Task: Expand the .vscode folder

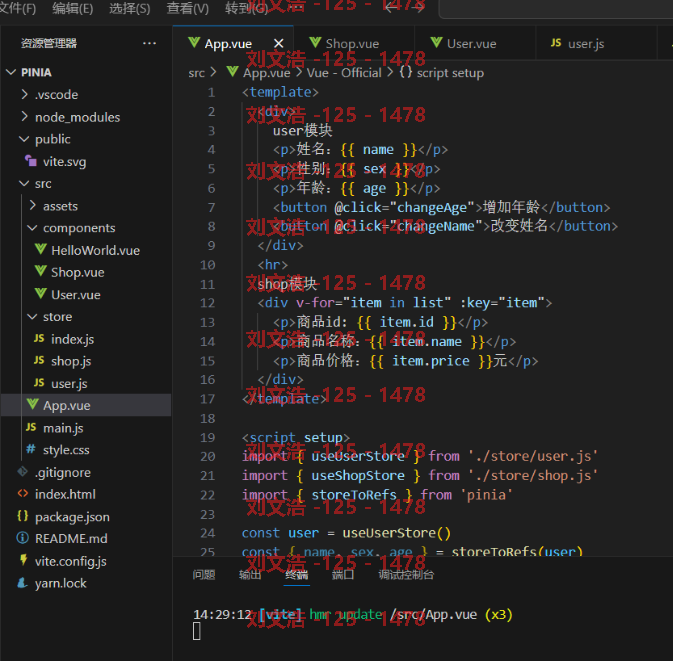Action: [x=24, y=94]
